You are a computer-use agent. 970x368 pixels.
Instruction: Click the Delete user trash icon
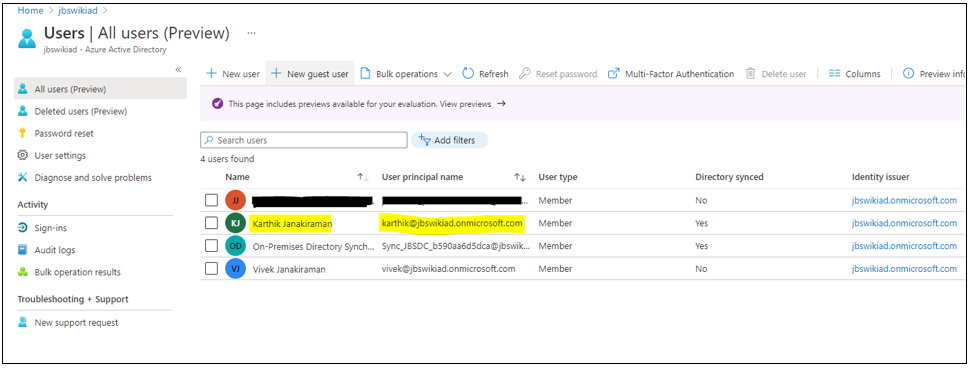(x=750, y=74)
